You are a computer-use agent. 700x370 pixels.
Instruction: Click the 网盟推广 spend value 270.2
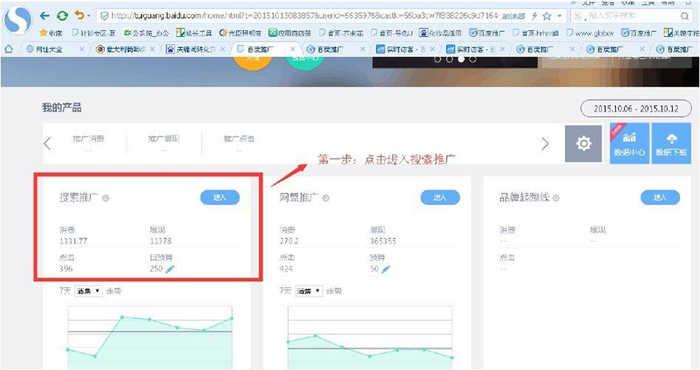point(289,241)
